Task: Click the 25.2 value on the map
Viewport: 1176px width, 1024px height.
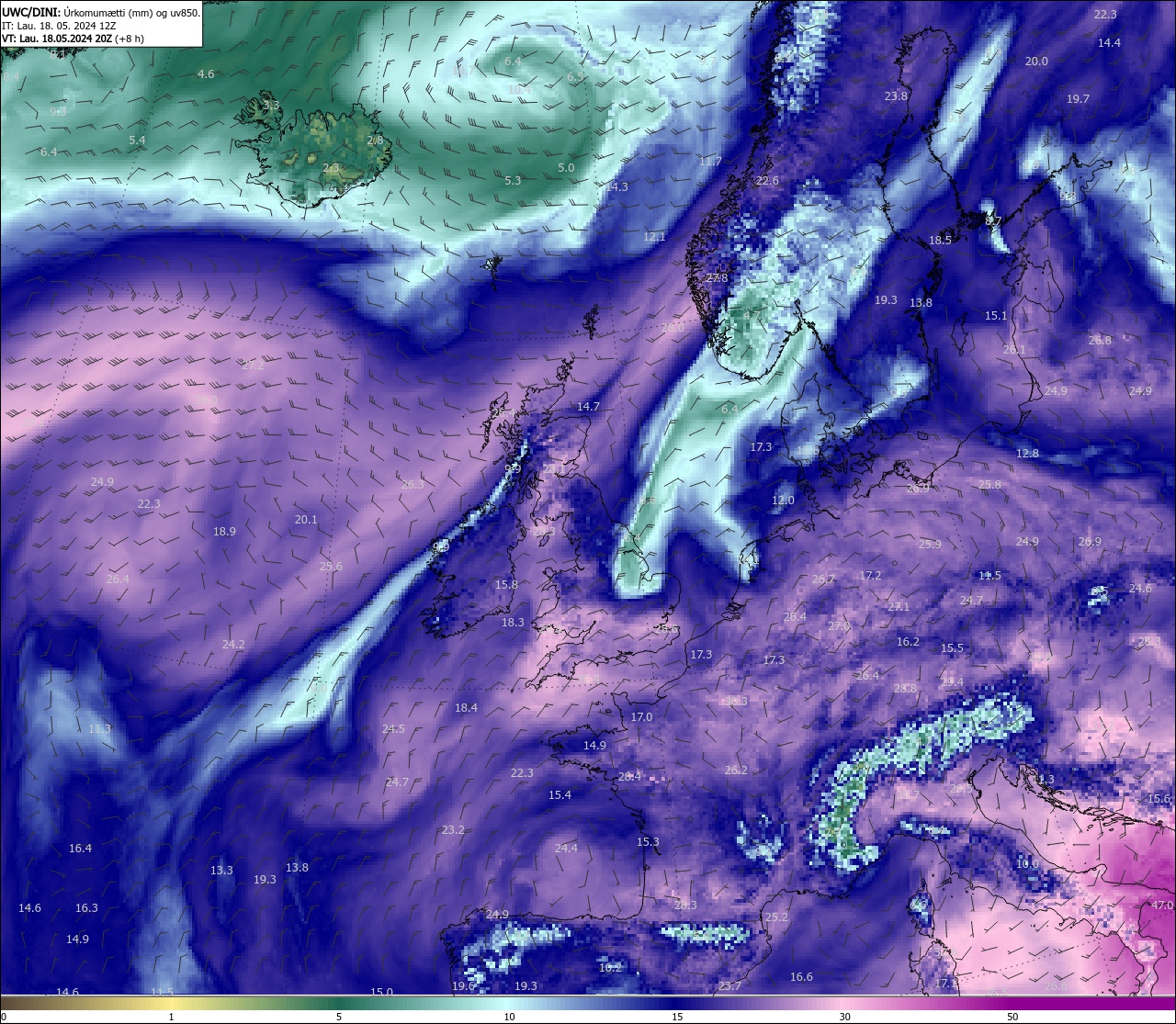Action: pyautogui.click(x=776, y=917)
